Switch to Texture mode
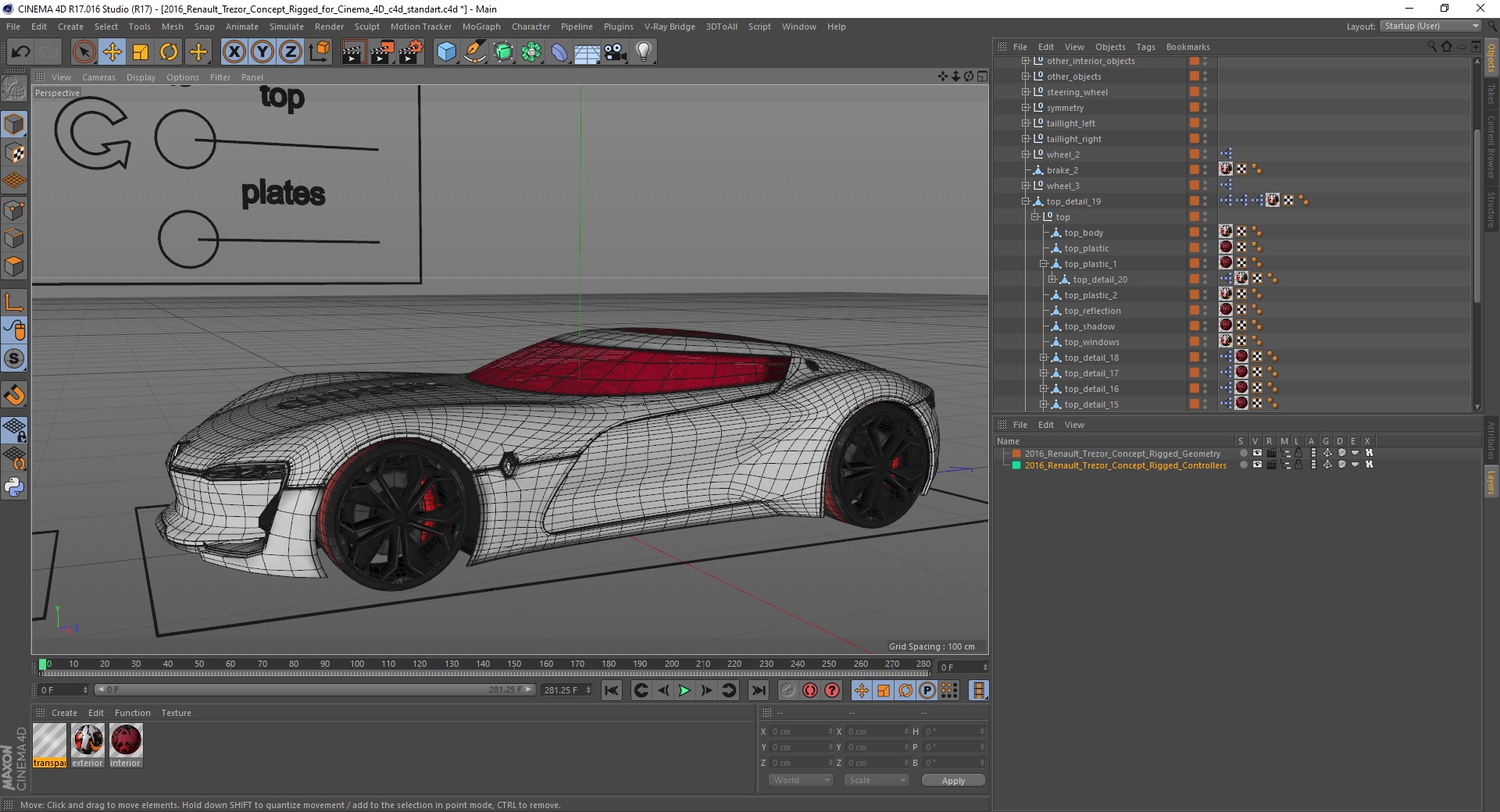Viewport: 1500px width, 812px height. pyautogui.click(x=14, y=153)
